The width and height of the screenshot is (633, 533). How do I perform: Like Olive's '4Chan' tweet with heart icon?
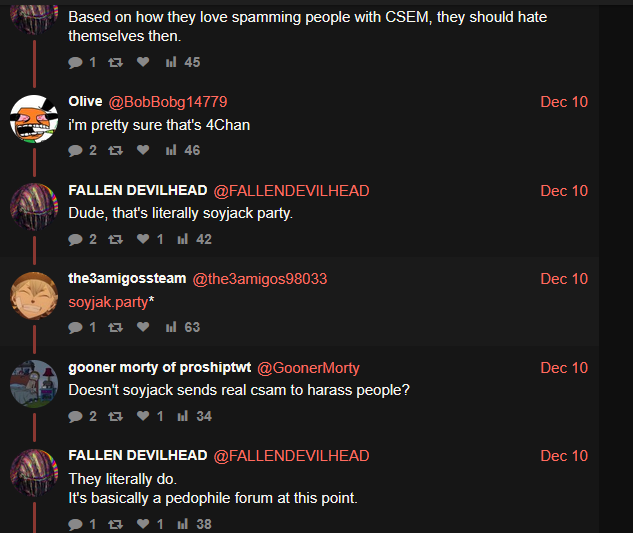click(x=143, y=150)
